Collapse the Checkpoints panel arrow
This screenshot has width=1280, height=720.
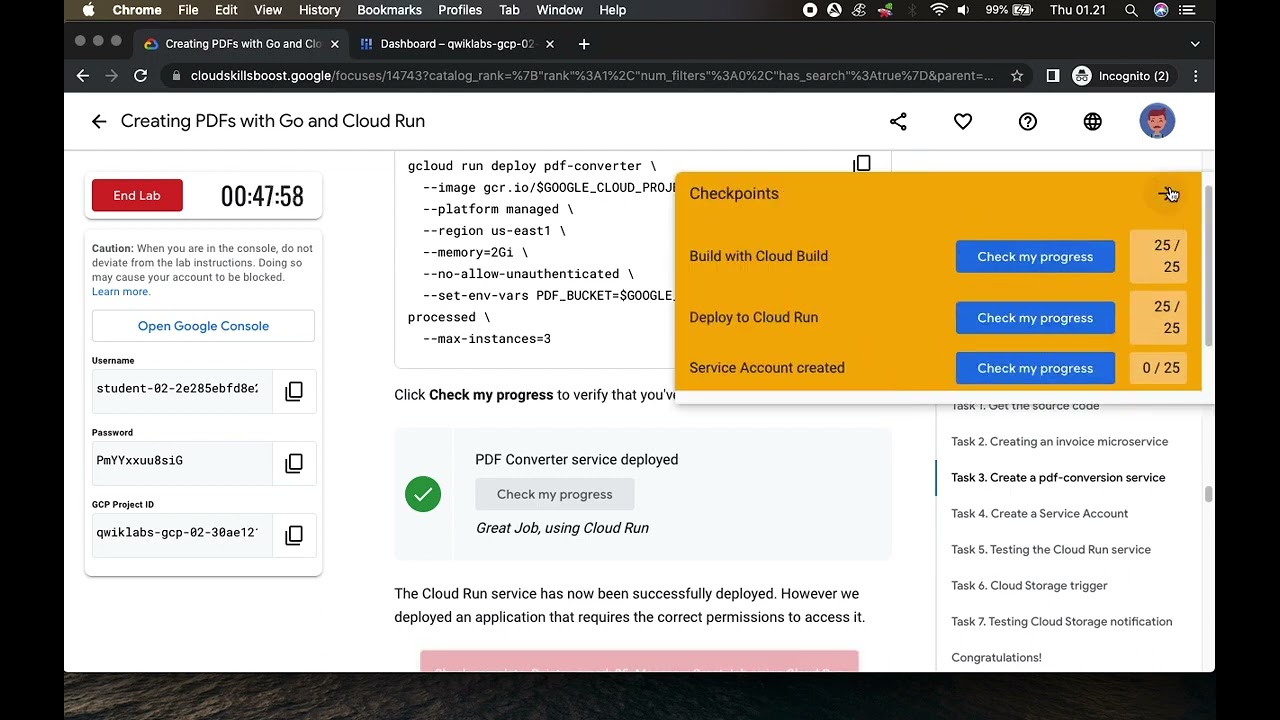click(1167, 193)
